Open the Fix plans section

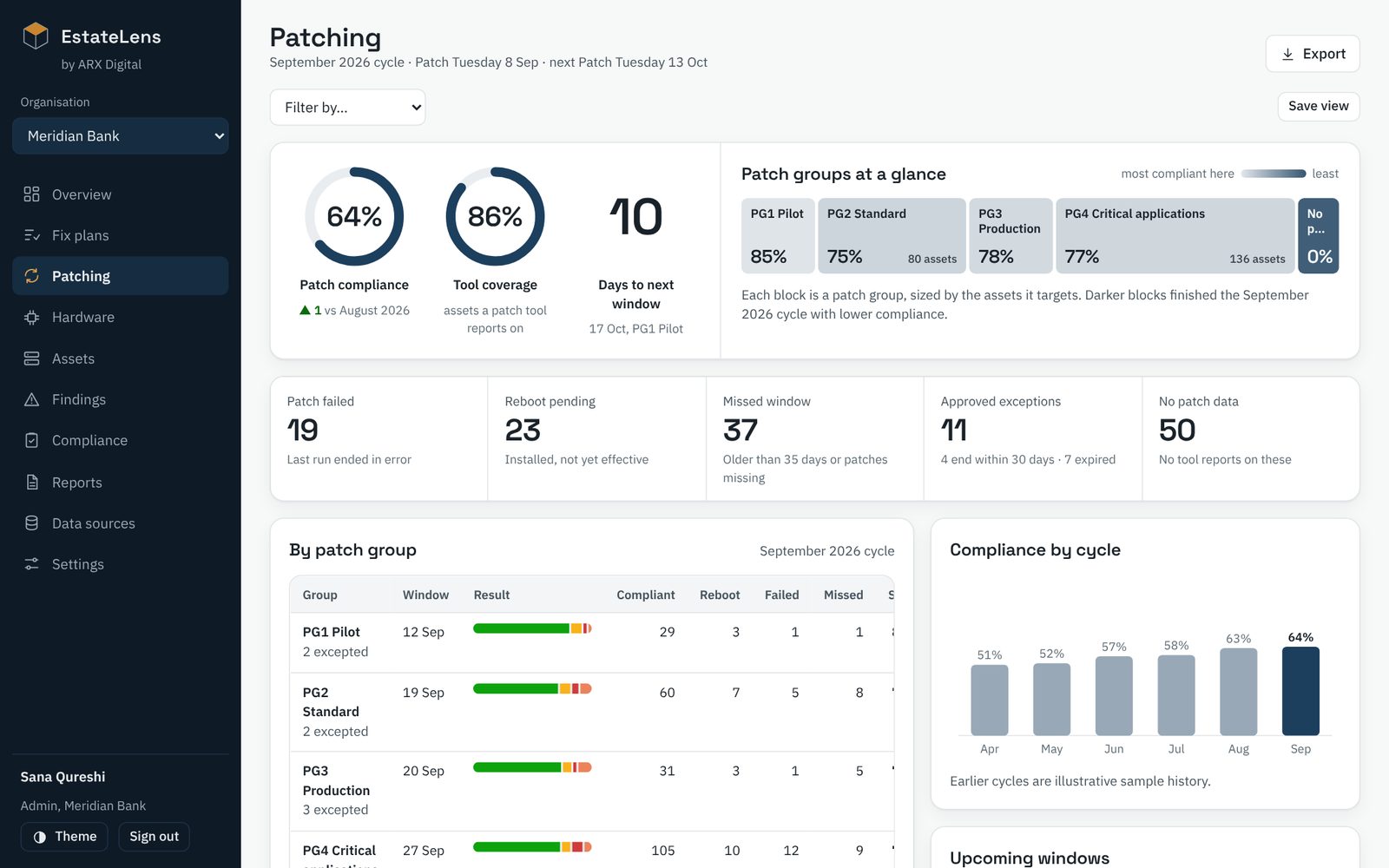click(121, 235)
